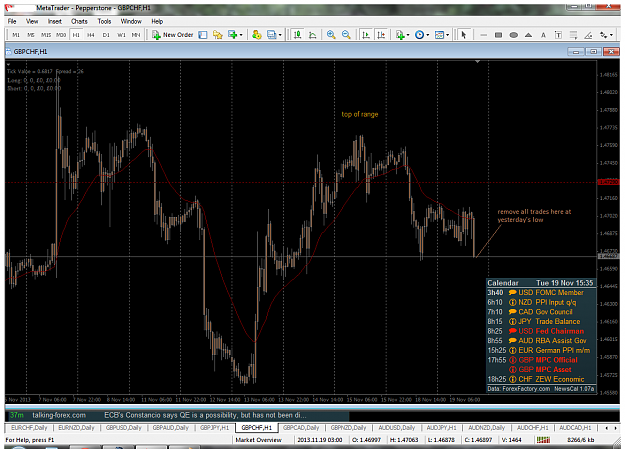Switch to the AUDCAD,H1 chart tab
Screen dimensions: 625x449
point(575,428)
